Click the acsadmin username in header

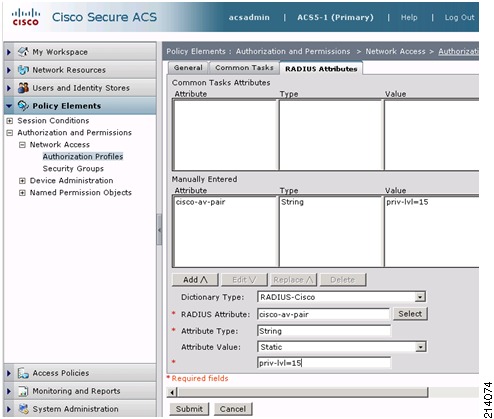(x=249, y=17)
